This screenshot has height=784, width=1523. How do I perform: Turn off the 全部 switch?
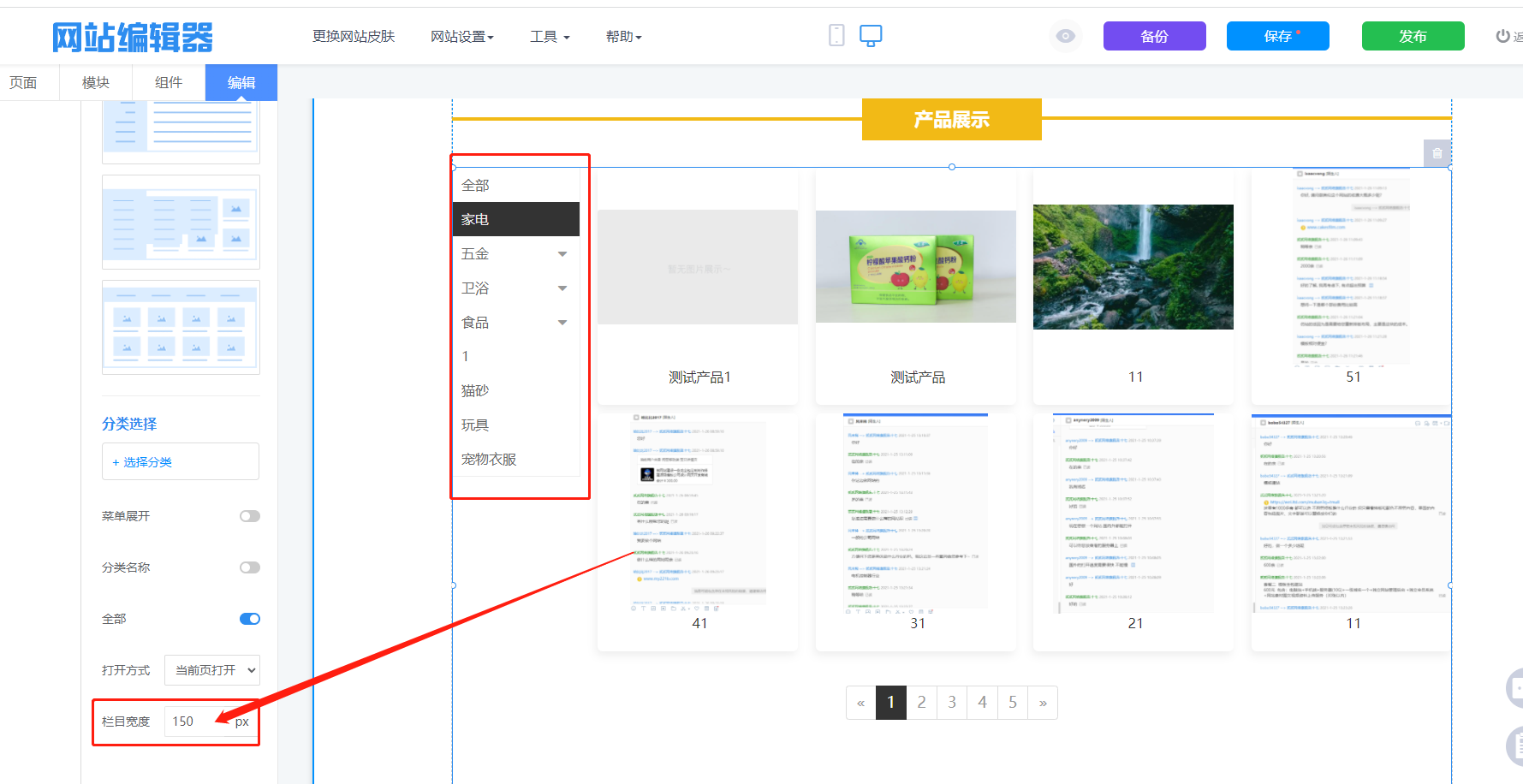[x=250, y=619]
